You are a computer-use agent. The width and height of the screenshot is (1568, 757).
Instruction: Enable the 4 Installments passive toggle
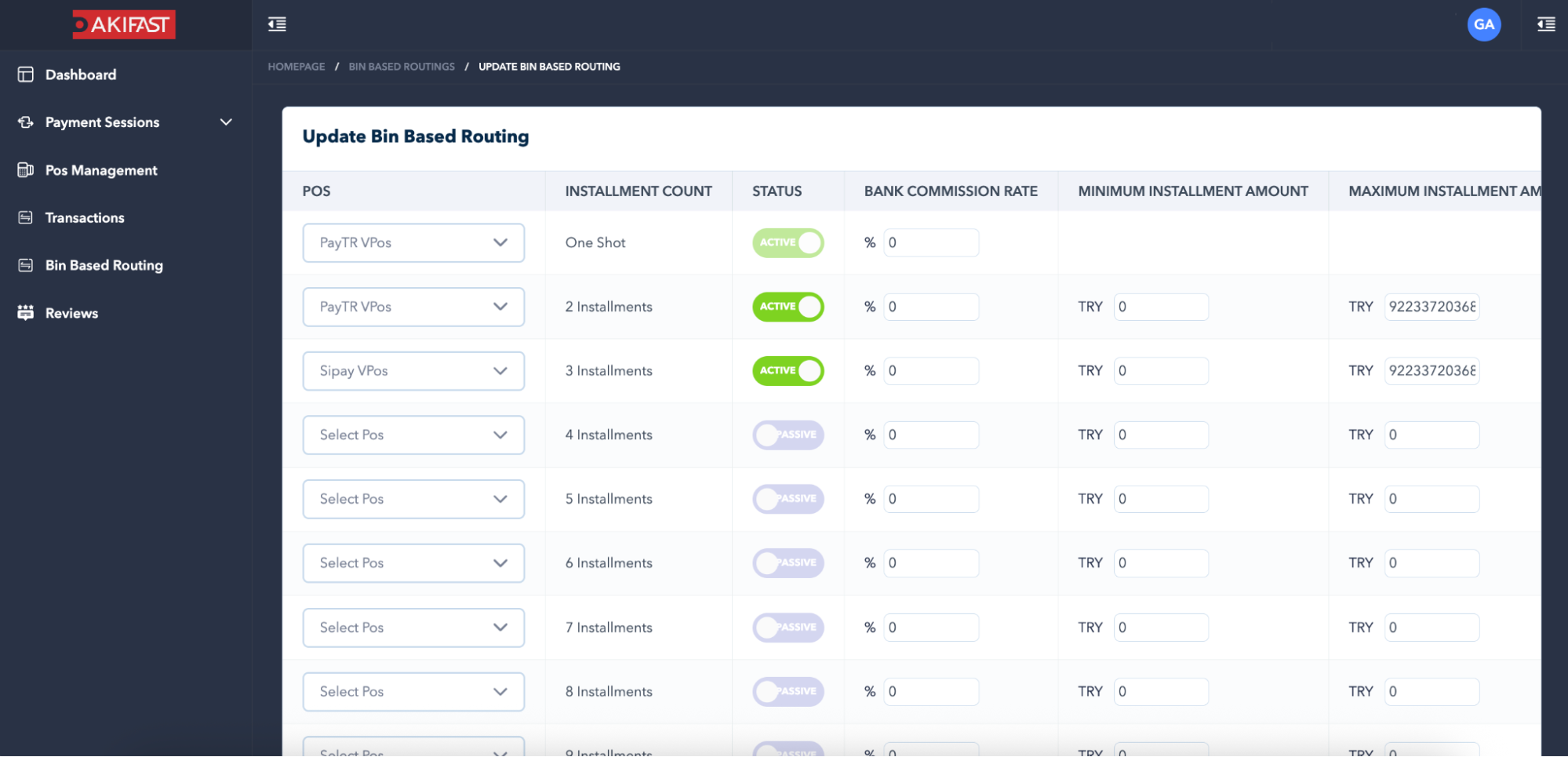coord(788,435)
